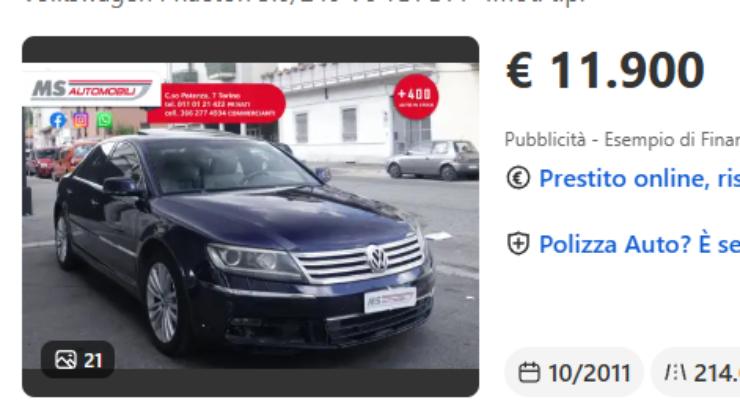Click the photo gallery icon beside 21
Image resolution: width=740 pixels, height=416 pixels.
[66, 360]
